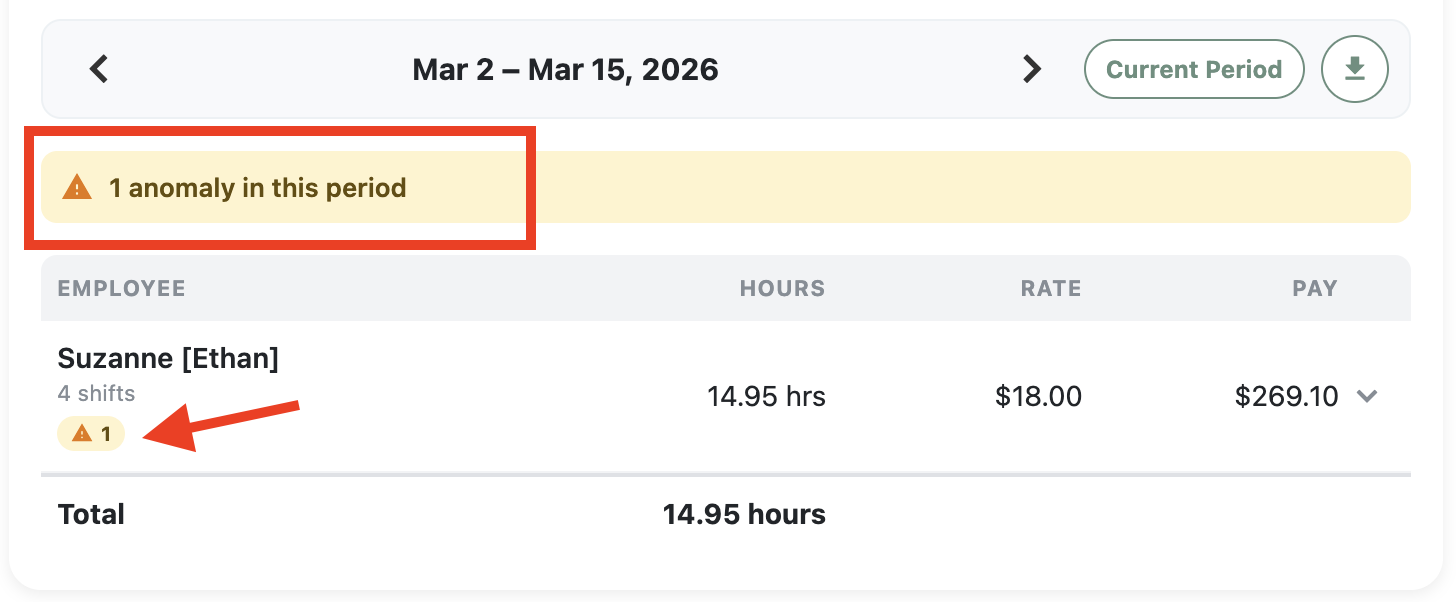Screen dimensions: 1456x602
Task: Jump to the Current Period
Action: click(x=1193, y=69)
